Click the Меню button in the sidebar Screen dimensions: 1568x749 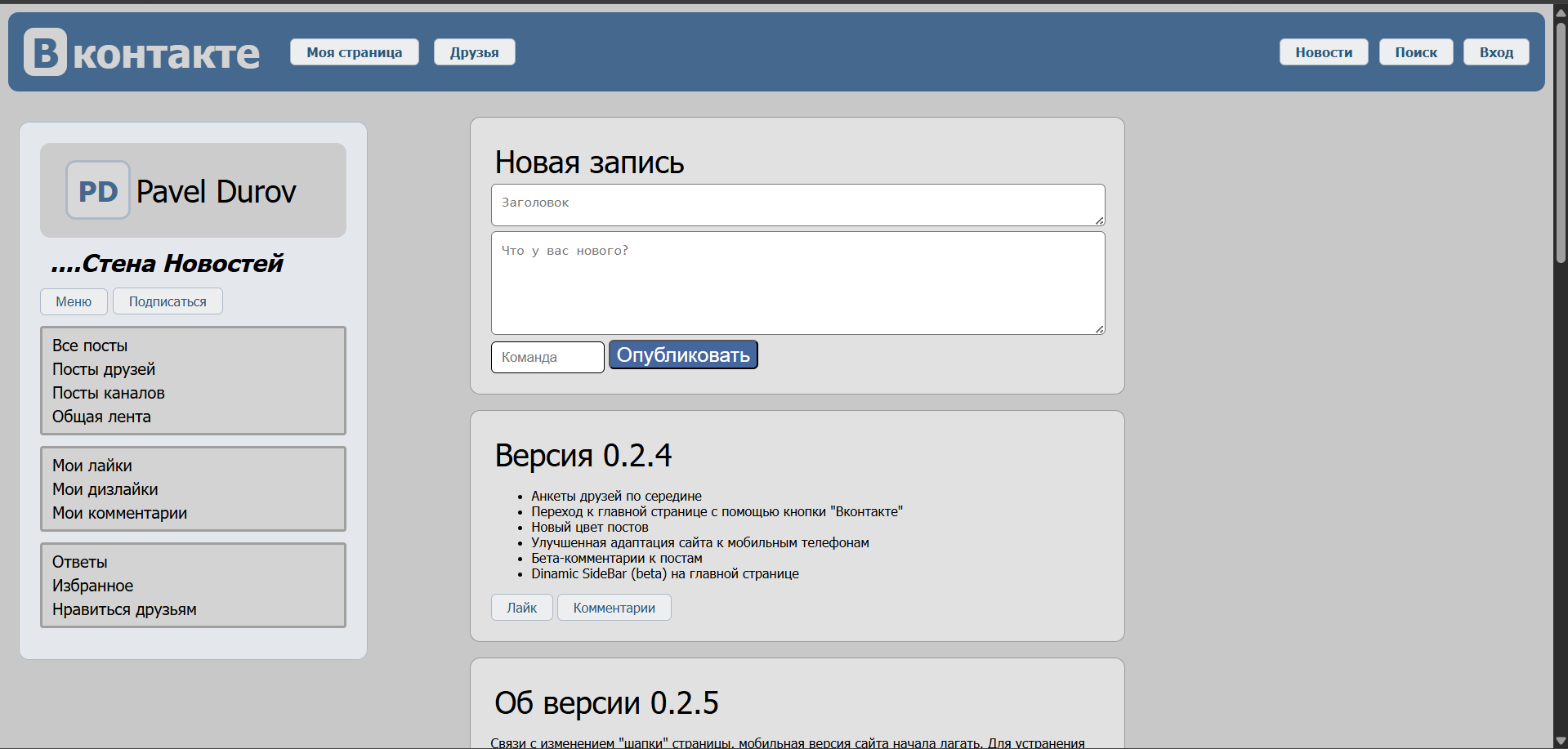click(74, 301)
